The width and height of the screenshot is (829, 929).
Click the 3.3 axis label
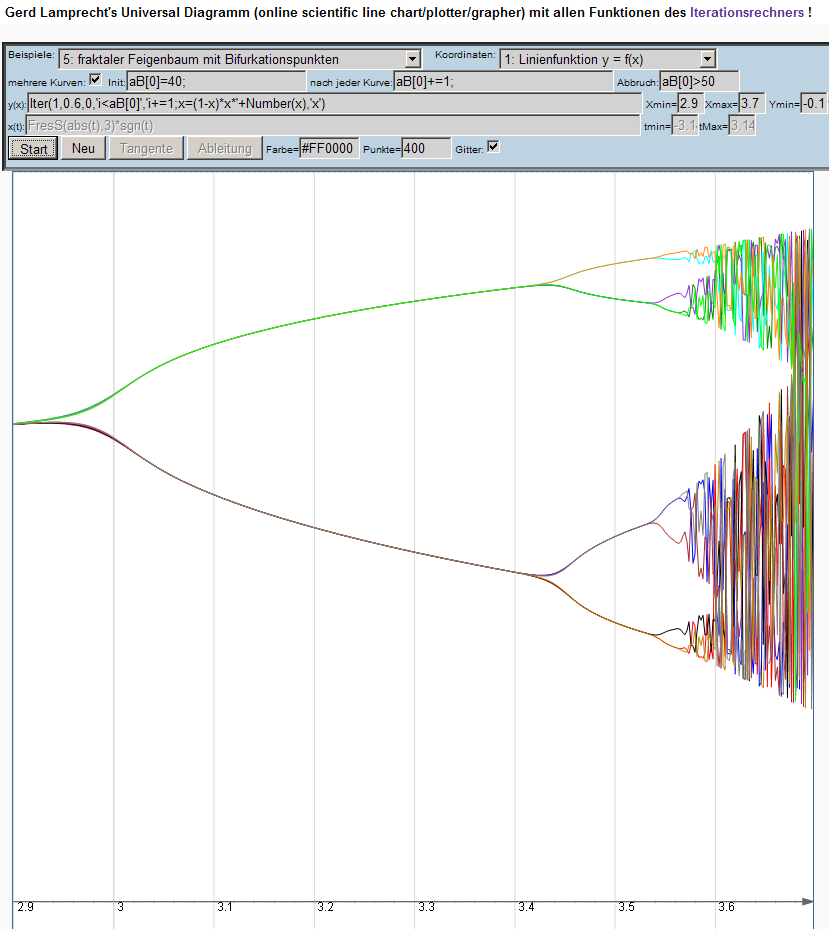426,907
